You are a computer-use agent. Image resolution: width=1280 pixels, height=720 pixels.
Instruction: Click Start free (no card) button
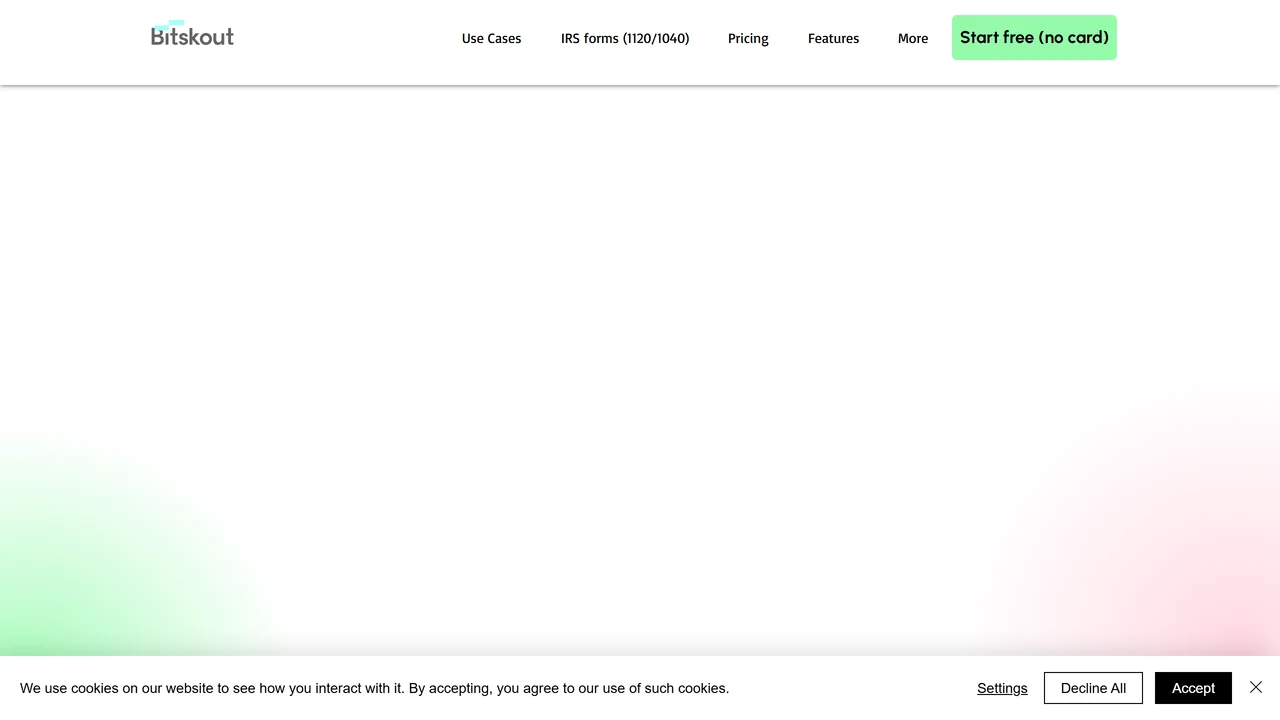1034,37
